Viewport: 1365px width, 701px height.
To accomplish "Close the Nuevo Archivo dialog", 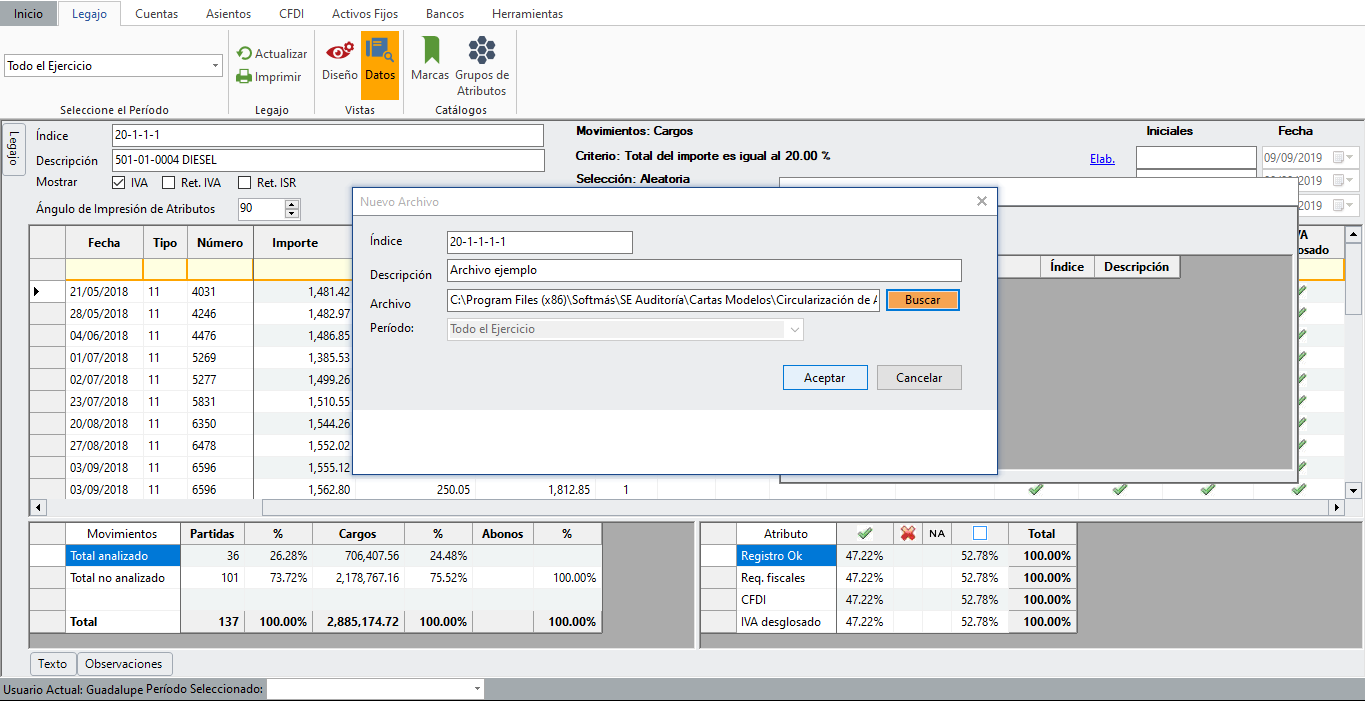I will coord(982,201).
